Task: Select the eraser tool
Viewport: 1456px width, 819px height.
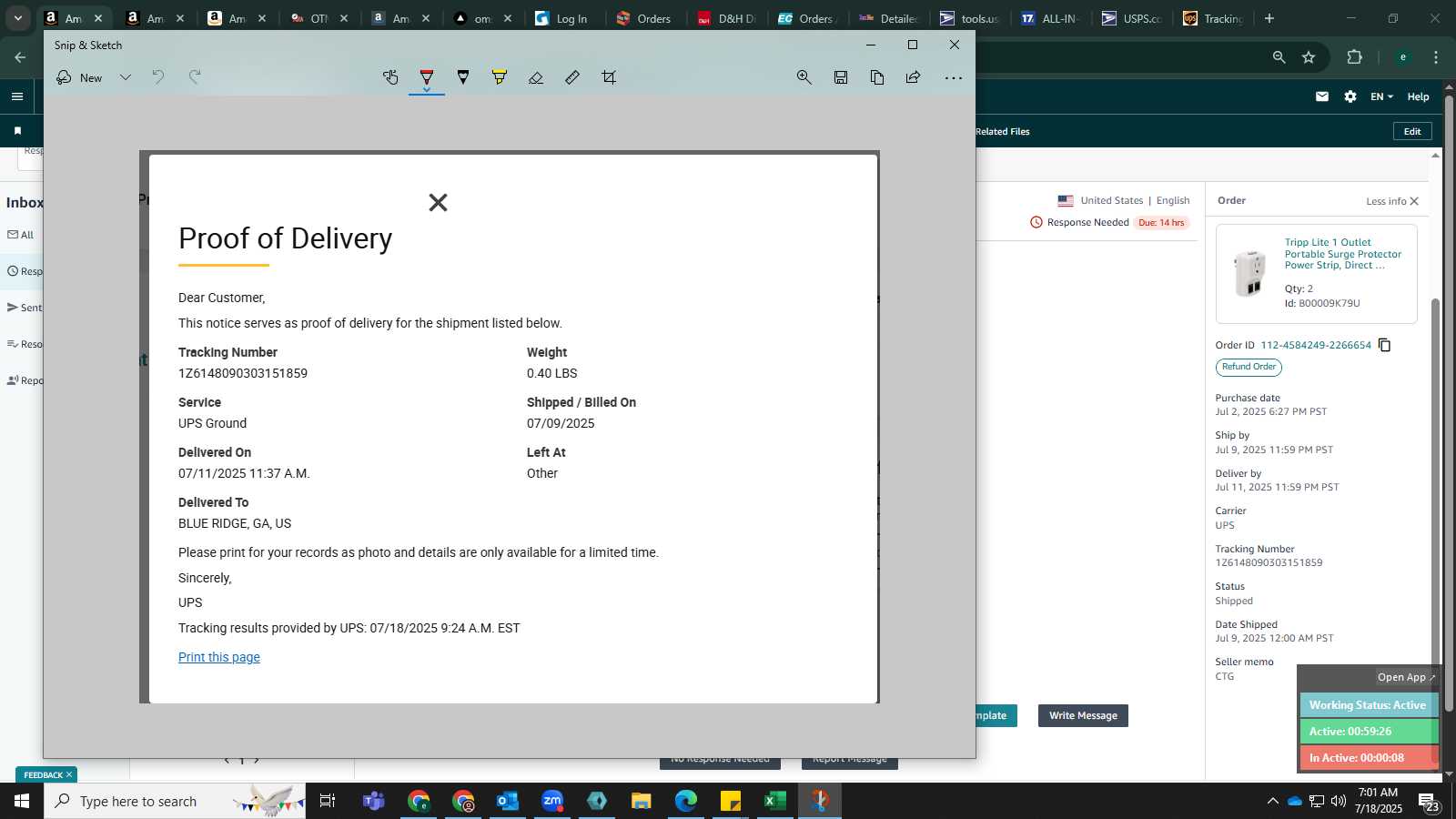Action: 536,77
